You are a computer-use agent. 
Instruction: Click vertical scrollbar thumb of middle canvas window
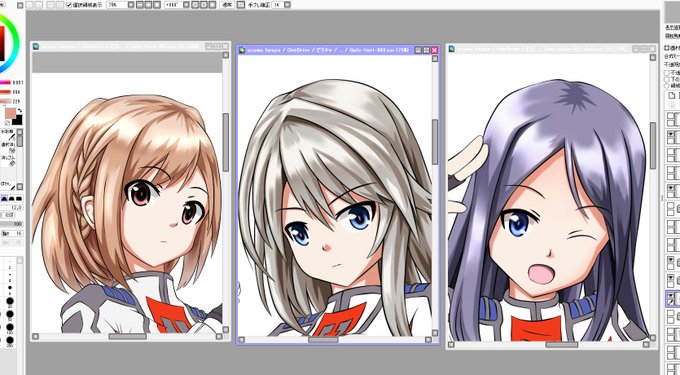pos(435,142)
